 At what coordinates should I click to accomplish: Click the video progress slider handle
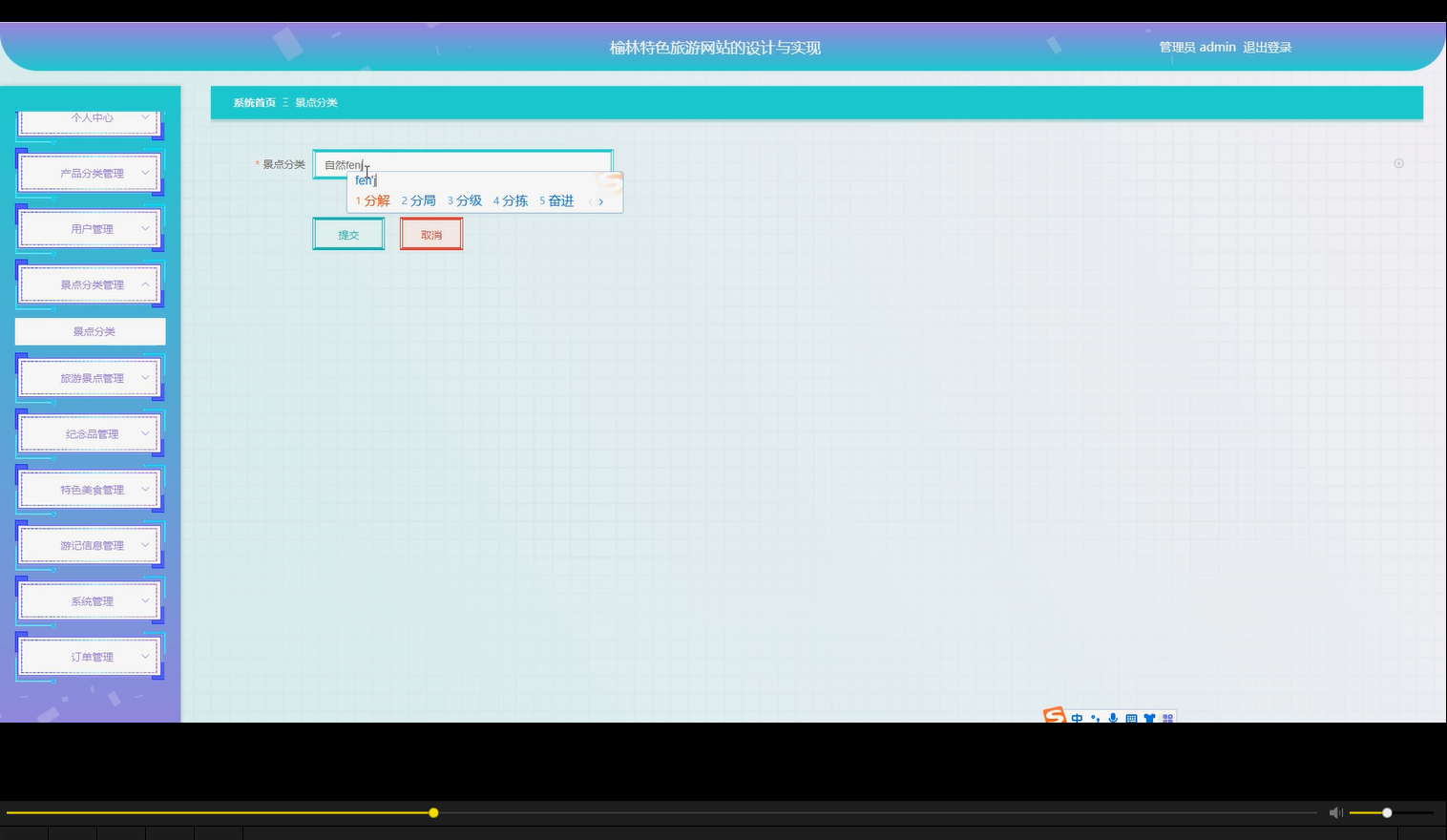pyautogui.click(x=433, y=812)
